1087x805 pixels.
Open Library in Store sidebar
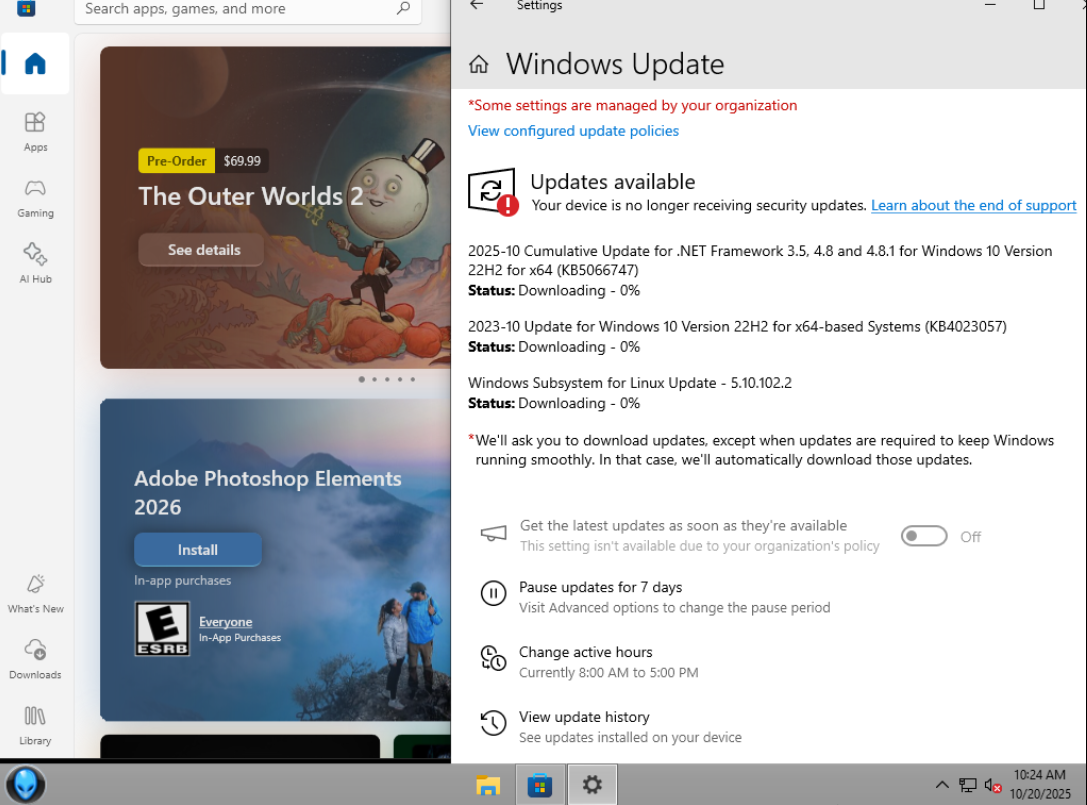tap(35, 725)
